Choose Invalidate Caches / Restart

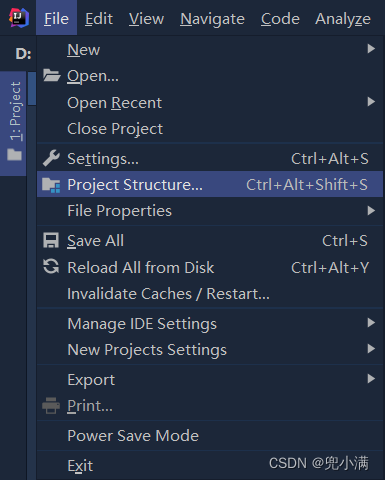coord(210,294)
